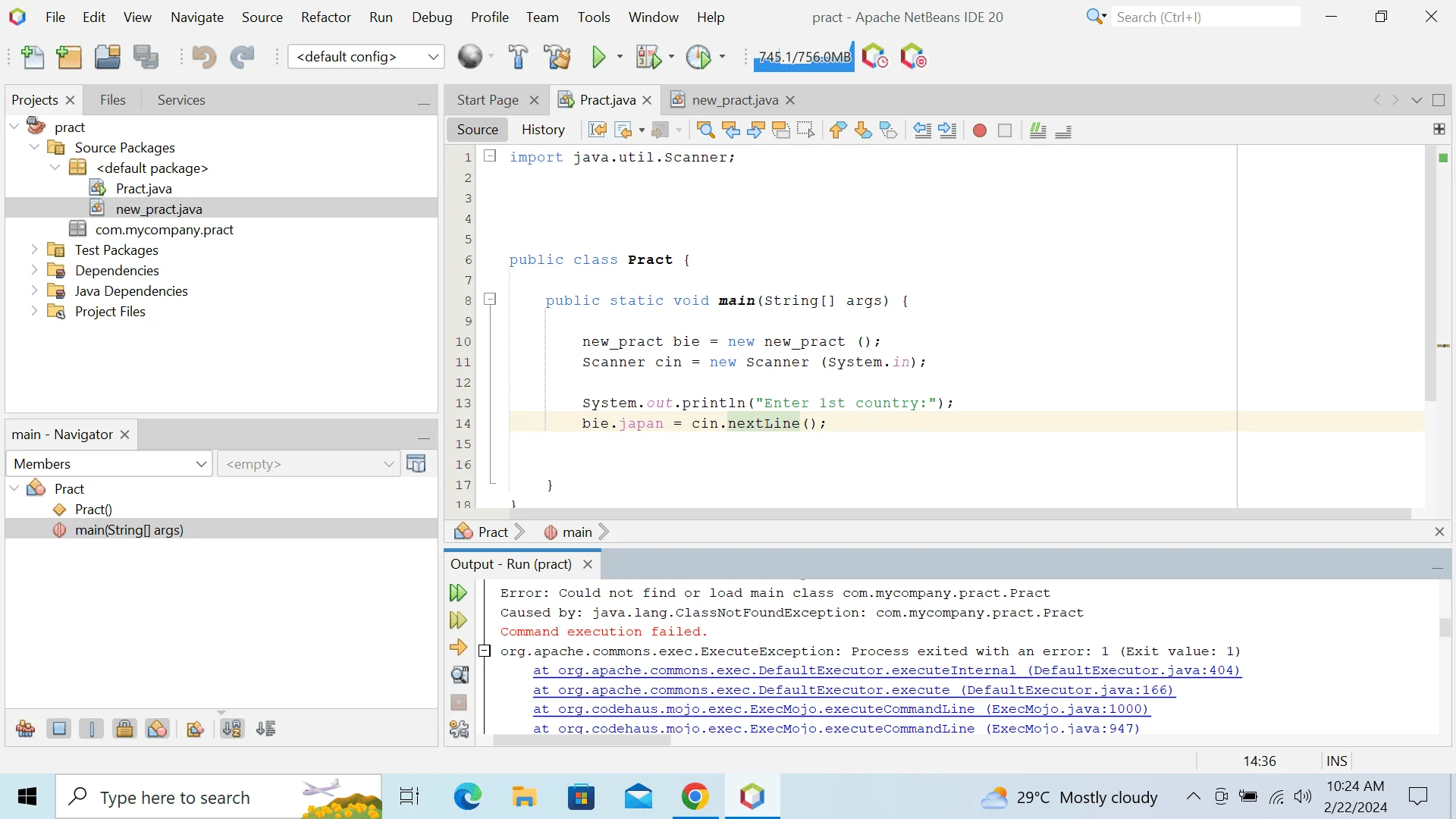Viewport: 1456px width, 819px height.
Task: Click the Stop Macro Recording square icon
Action: [x=1005, y=130]
